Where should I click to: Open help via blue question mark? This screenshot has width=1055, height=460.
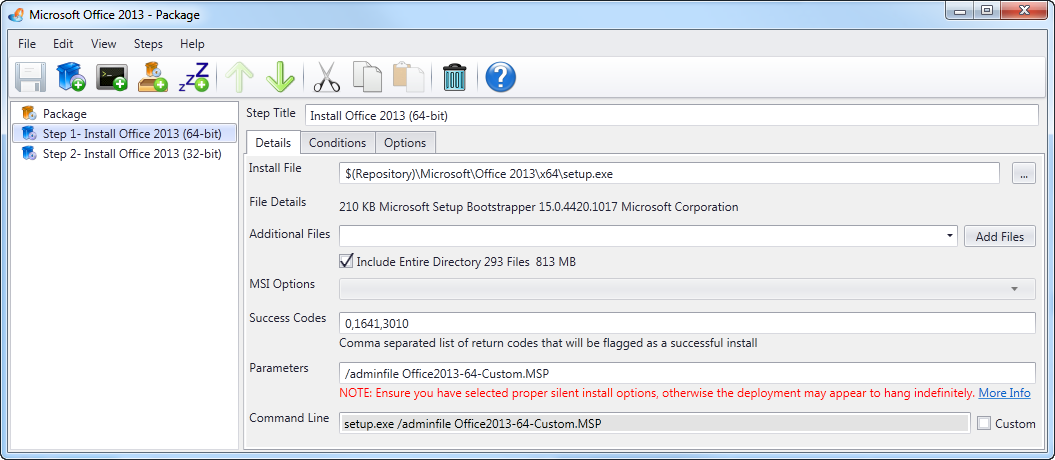pos(499,77)
